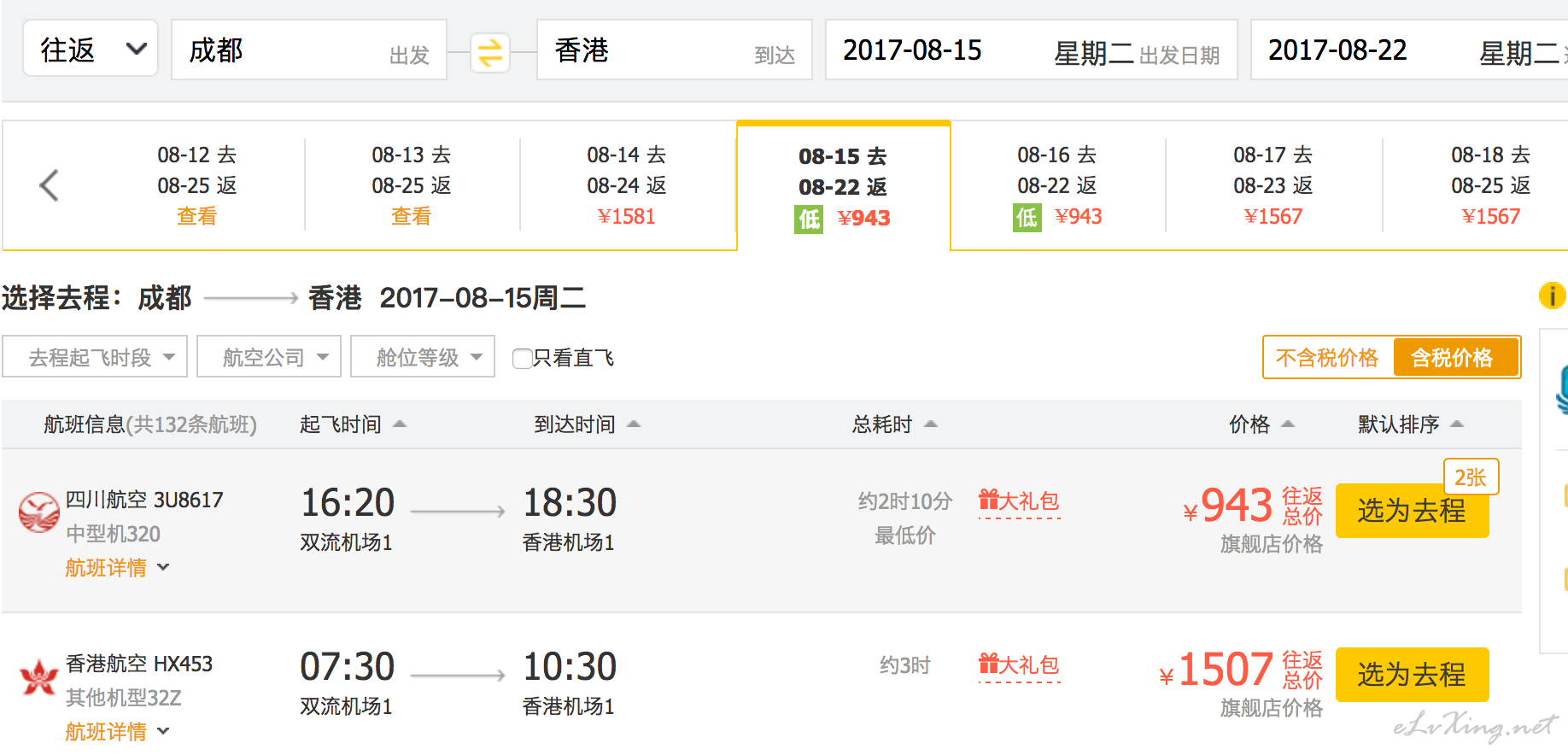Click aircraft type 其他机型32Z
1568x755 pixels.
click(124, 698)
